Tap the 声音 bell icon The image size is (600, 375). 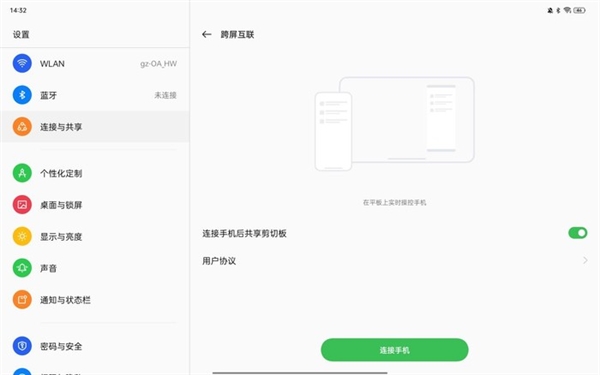pyautogui.click(x=22, y=268)
